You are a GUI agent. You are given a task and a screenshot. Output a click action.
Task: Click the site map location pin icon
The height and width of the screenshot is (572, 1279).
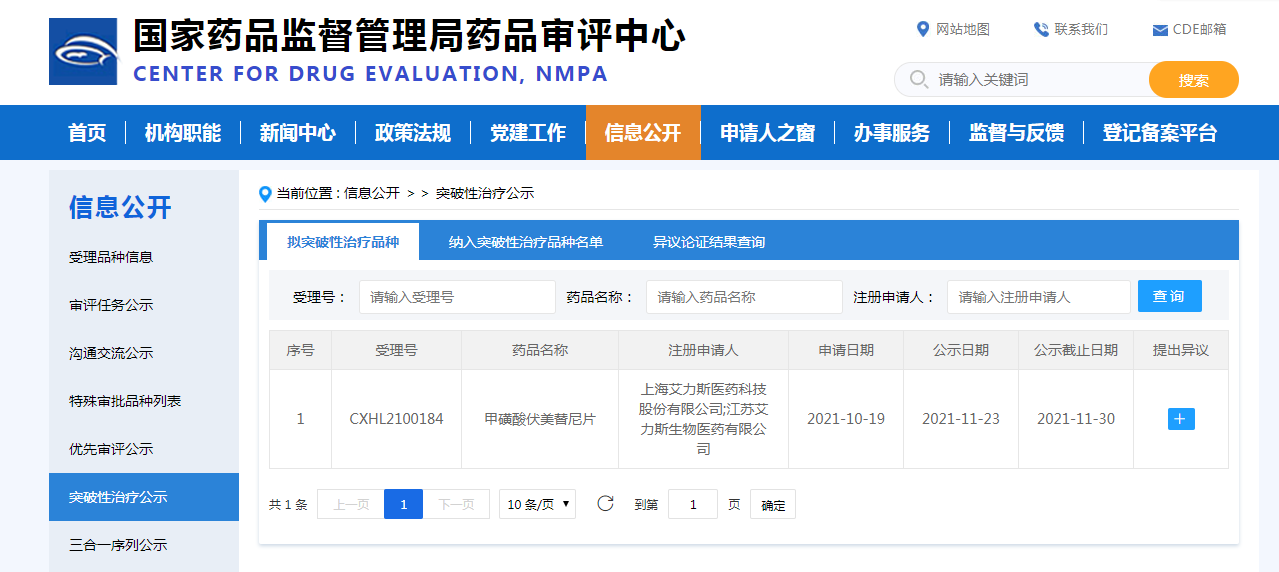(x=923, y=29)
